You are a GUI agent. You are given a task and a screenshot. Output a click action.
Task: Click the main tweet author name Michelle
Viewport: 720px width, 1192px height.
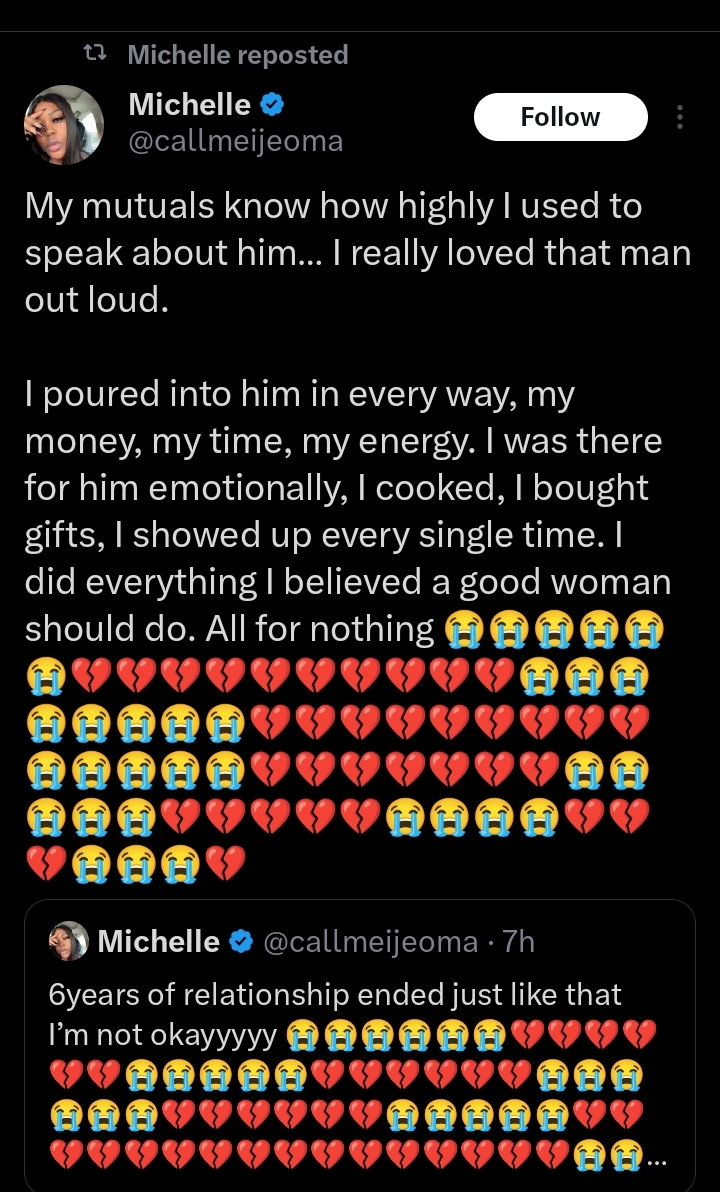(190, 104)
